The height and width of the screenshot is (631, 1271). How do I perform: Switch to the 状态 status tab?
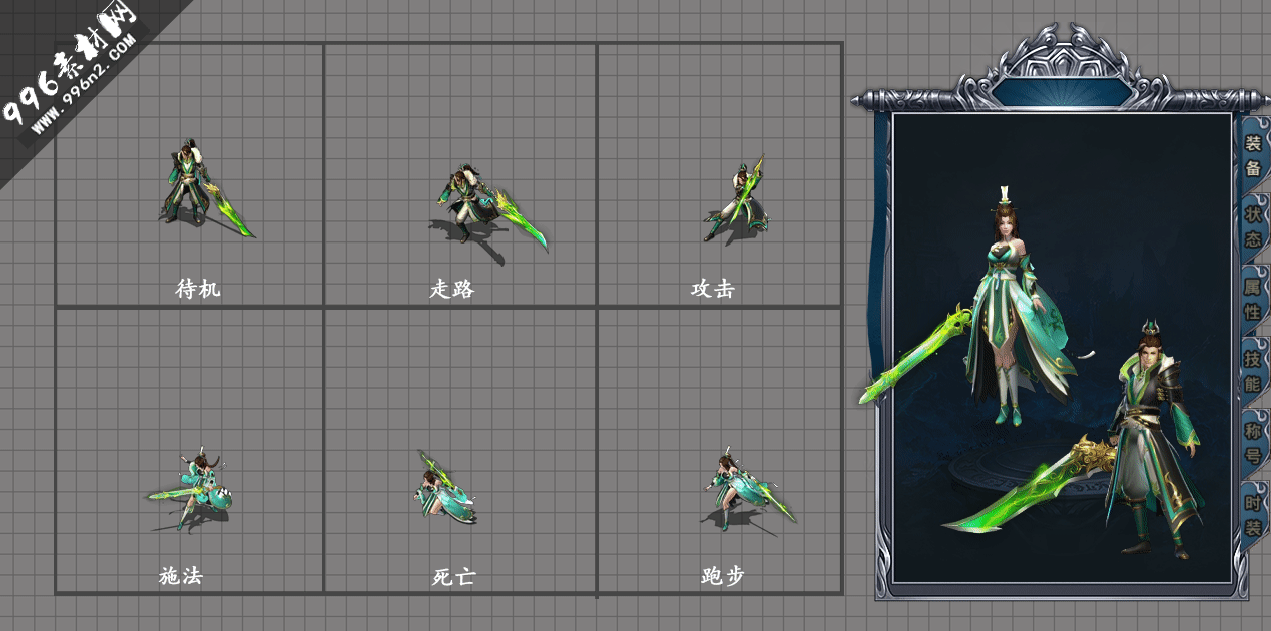click(x=1253, y=227)
